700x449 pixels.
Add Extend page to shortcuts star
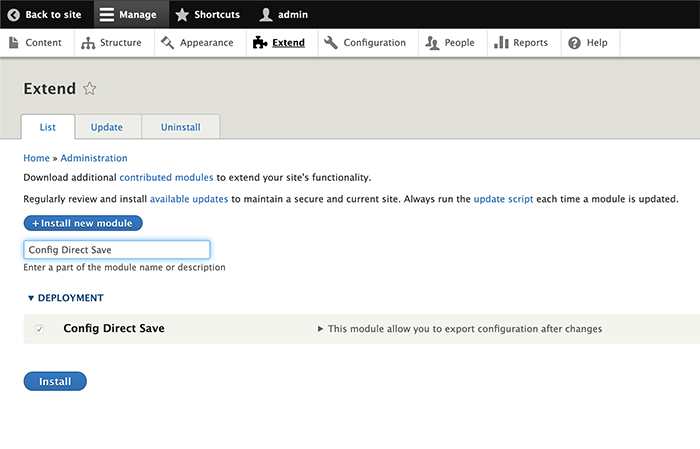[x=89, y=88]
